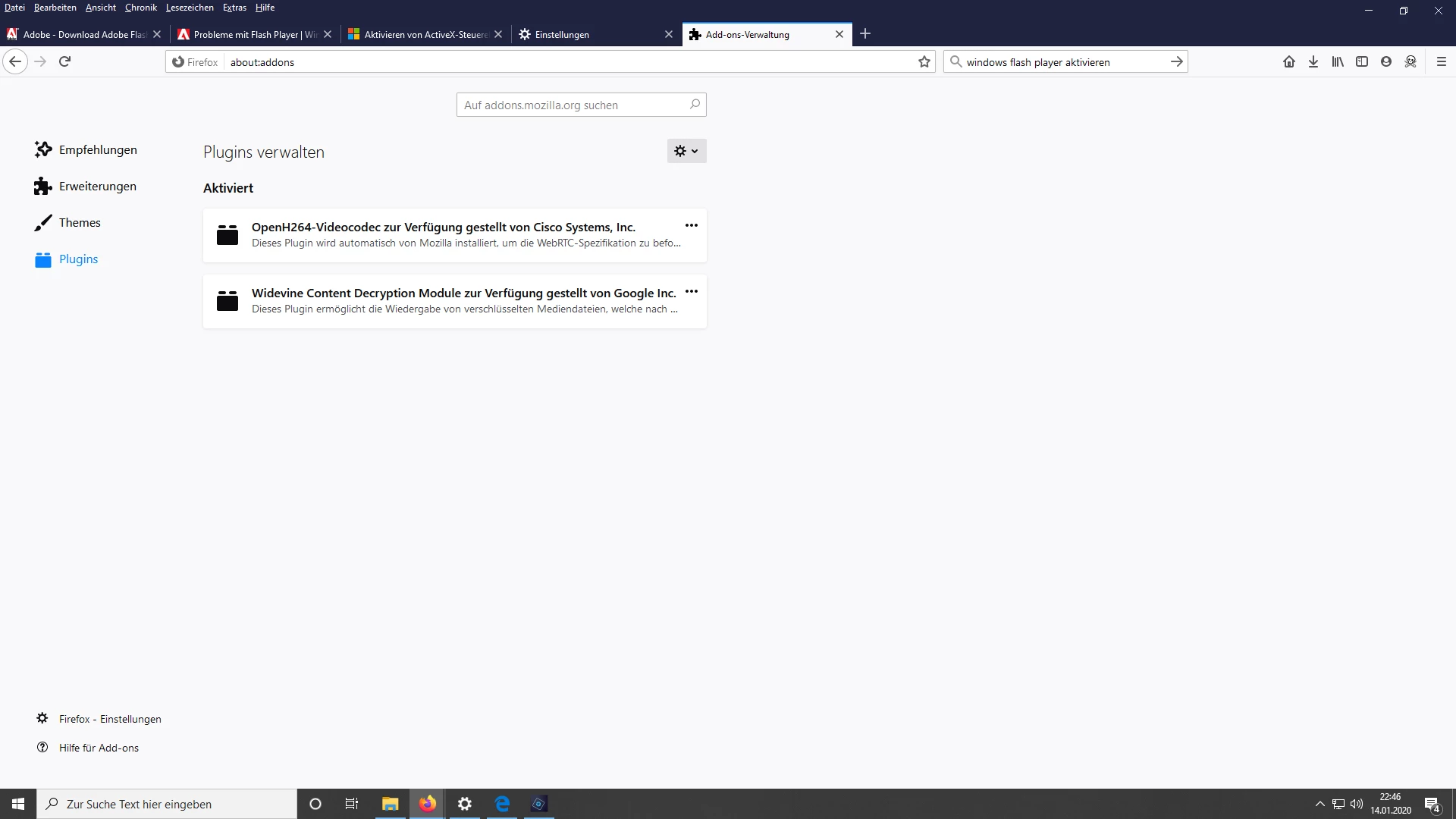Click the Firefox account avatar icon

(x=1385, y=62)
